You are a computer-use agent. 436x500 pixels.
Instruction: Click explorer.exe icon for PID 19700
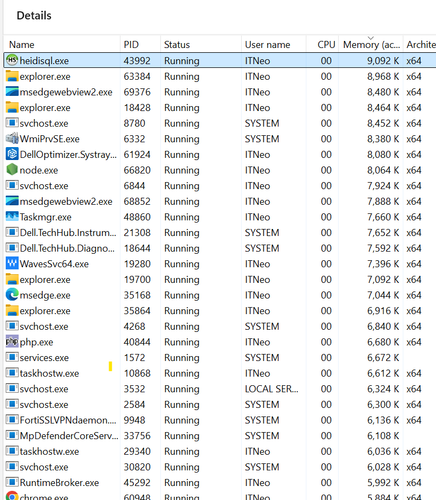pyautogui.click(x=12, y=279)
